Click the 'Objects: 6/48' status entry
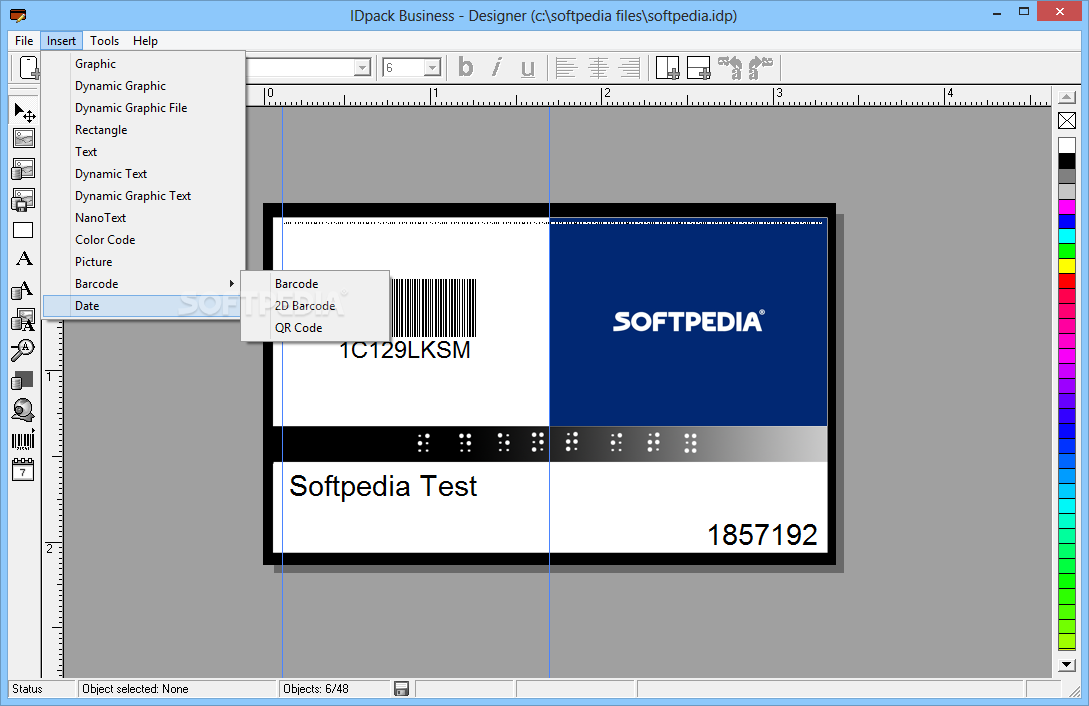 pos(316,689)
